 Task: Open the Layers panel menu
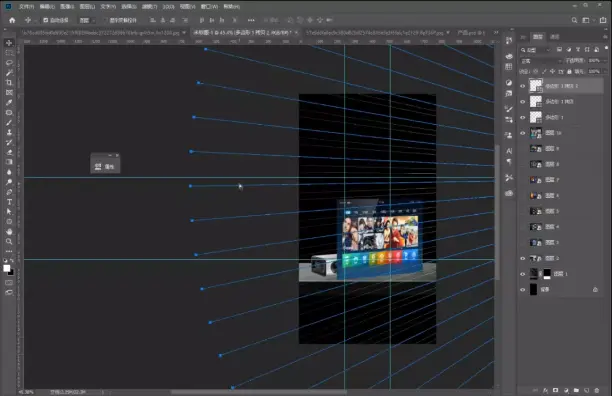(x=605, y=37)
